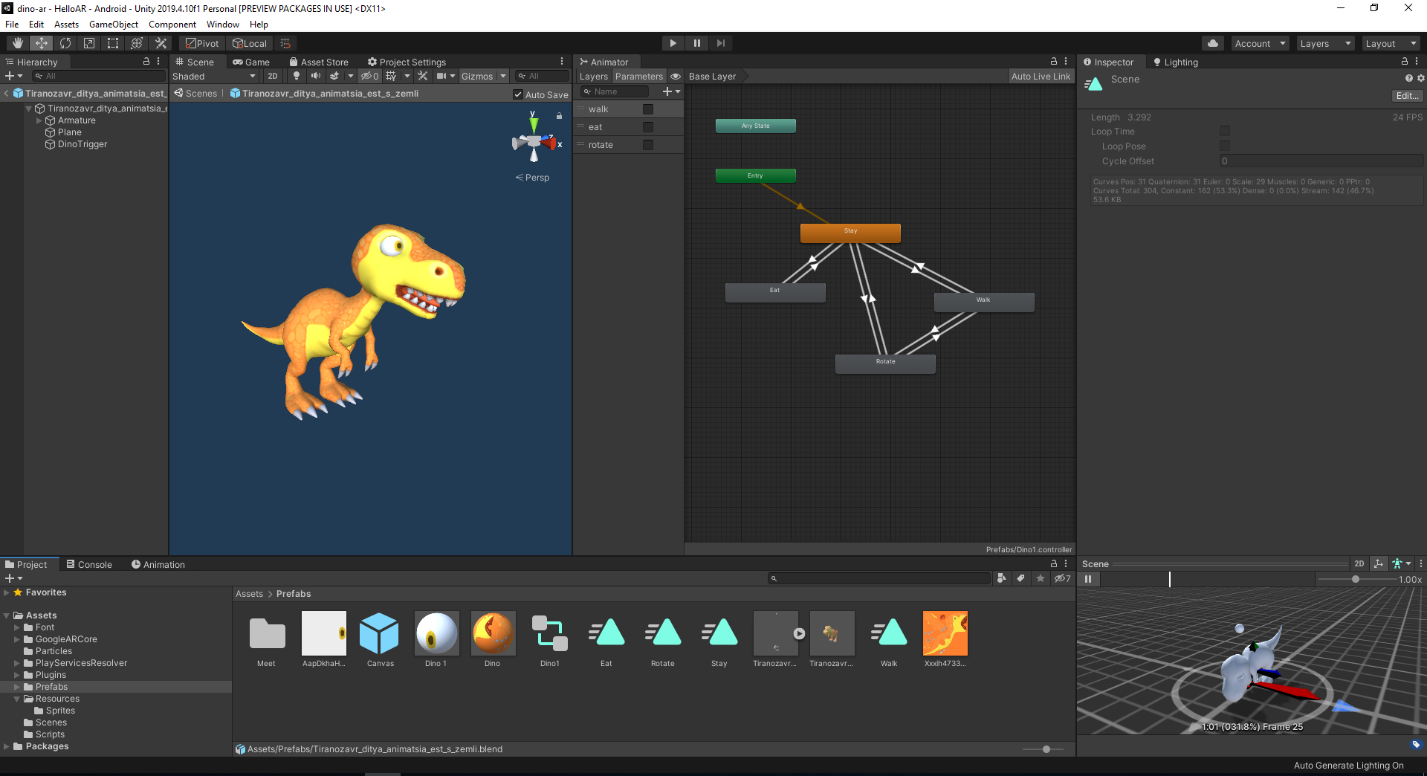Enable Loop Time checkbox

pyautogui.click(x=1225, y=131)
